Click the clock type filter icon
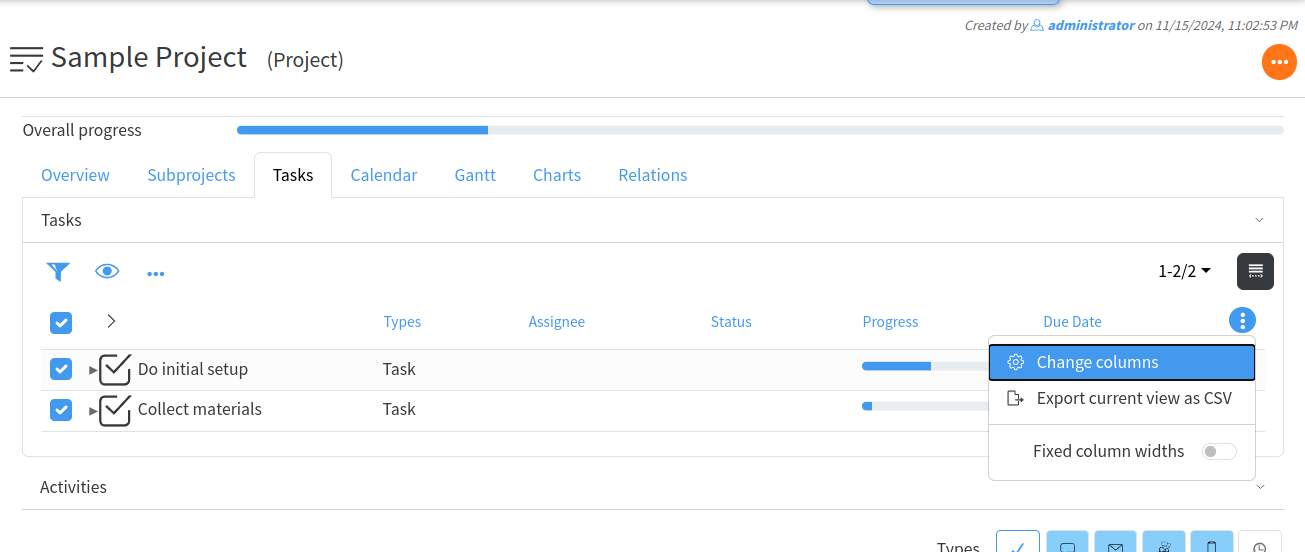Viewport: 1305px width, 552px height. point(1259,543)
